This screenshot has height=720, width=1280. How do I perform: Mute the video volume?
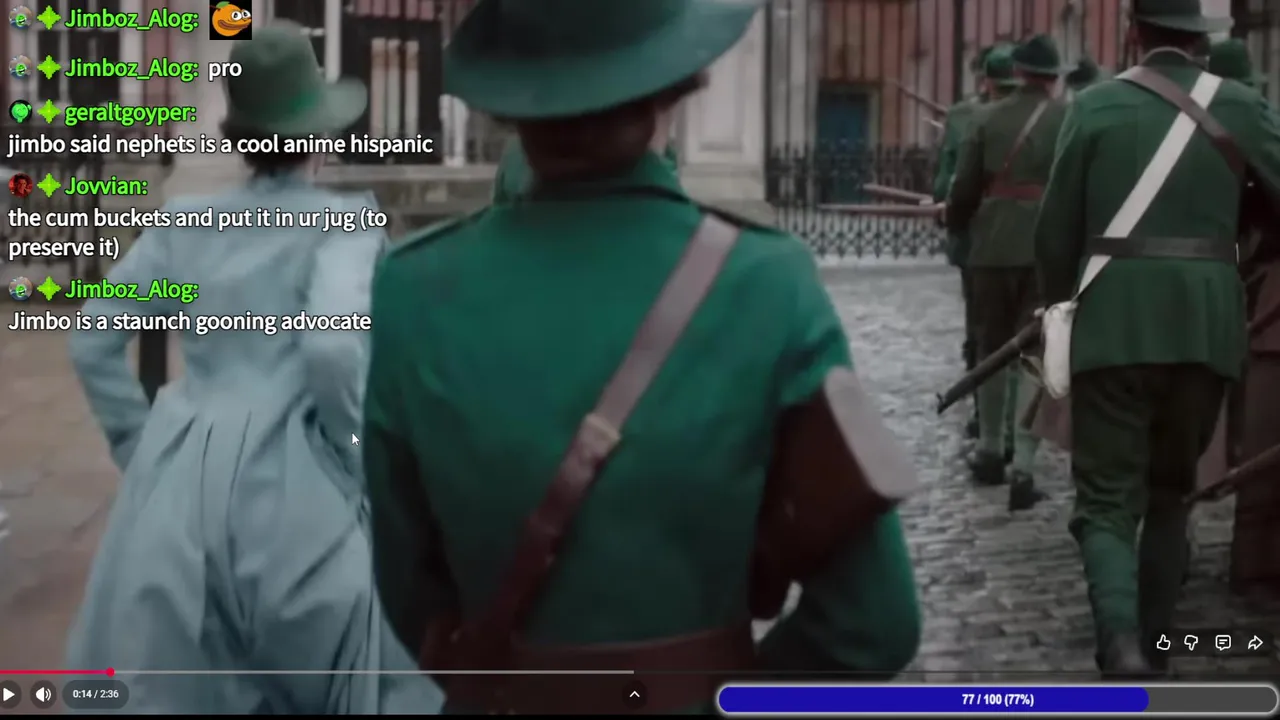point(43,694)
